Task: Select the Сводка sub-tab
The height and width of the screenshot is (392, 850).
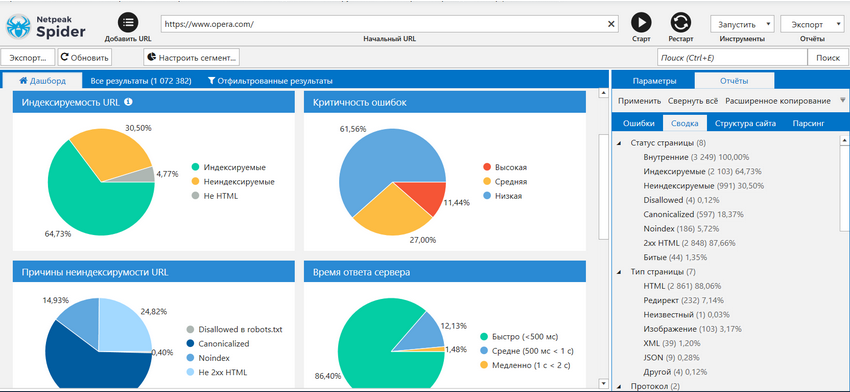Action: click(x=684, y=123)
